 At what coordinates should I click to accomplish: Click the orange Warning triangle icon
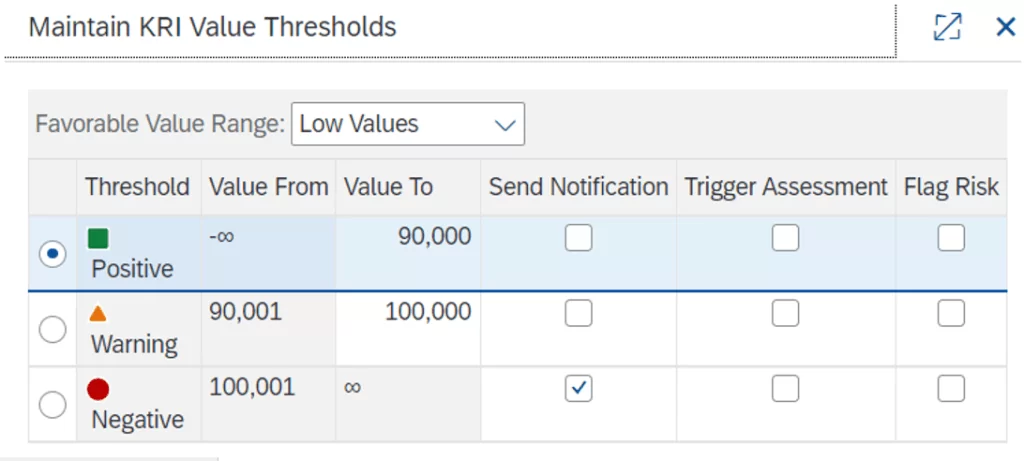[x=98, y=314]
